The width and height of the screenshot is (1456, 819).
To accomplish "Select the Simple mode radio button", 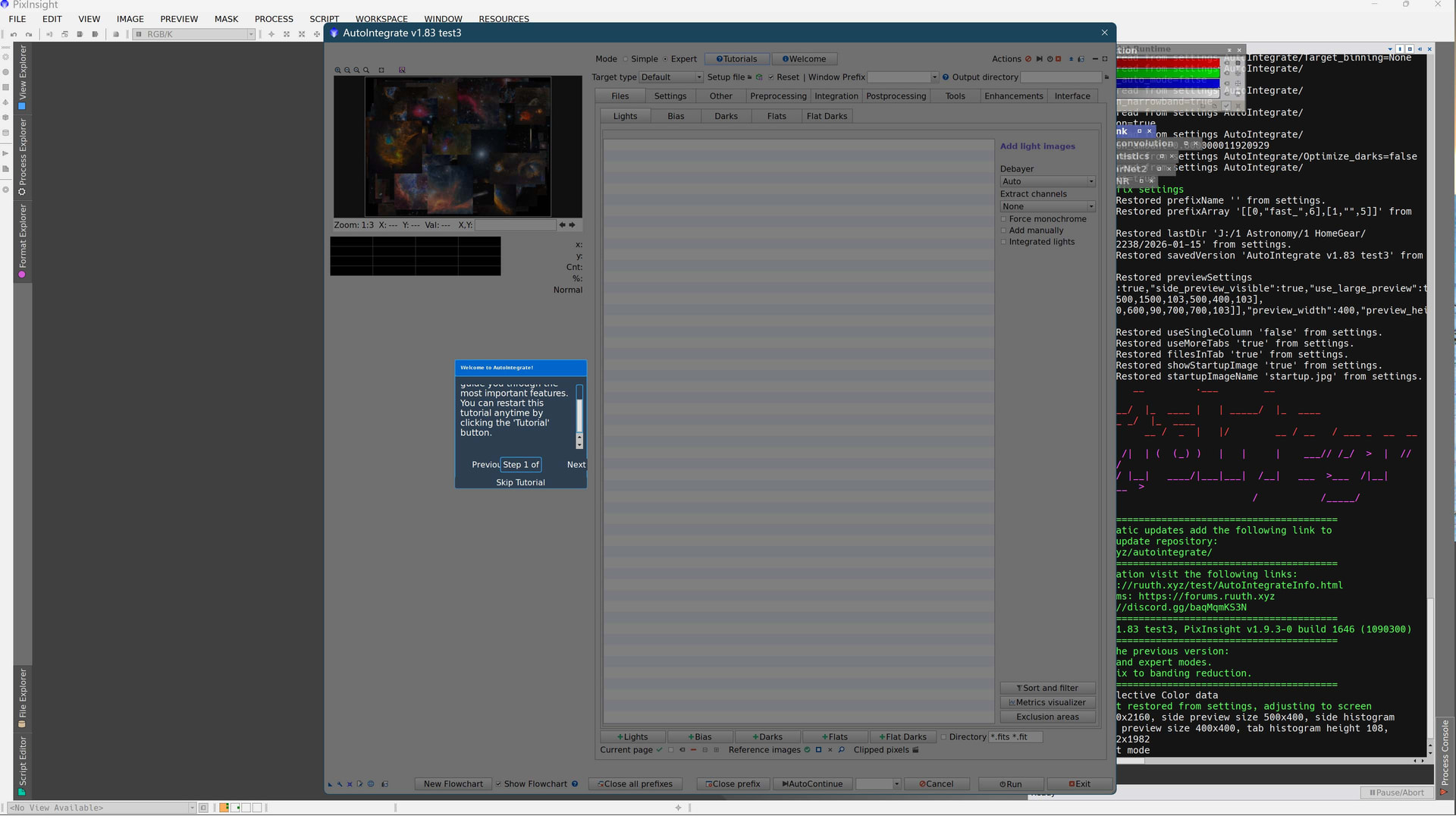I will click(x=626, y=59).
